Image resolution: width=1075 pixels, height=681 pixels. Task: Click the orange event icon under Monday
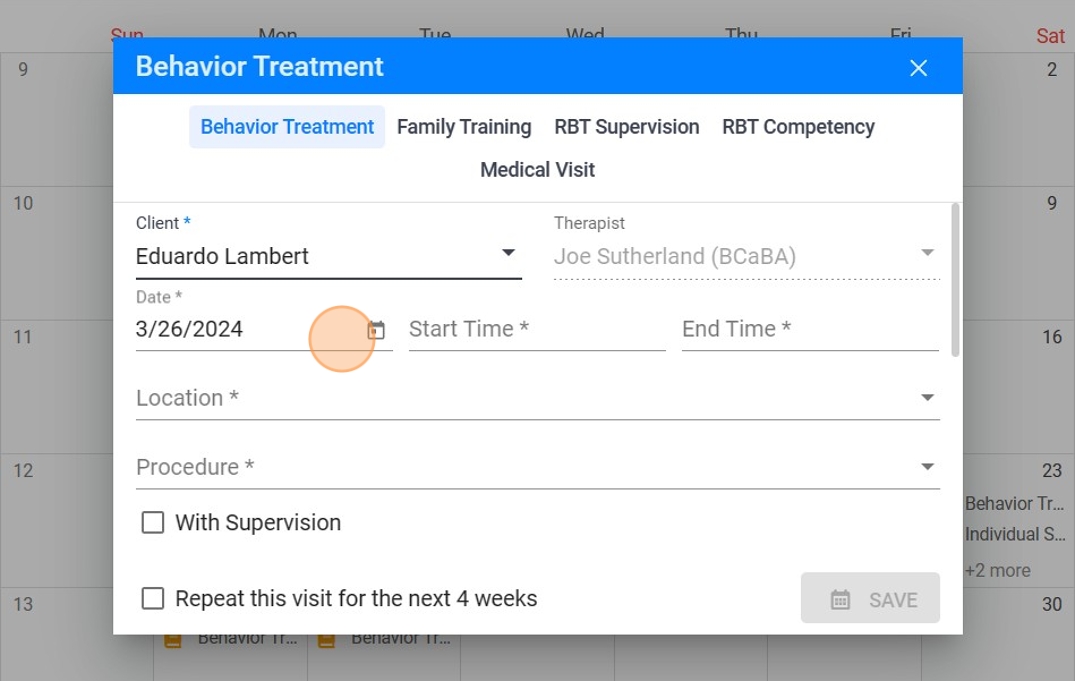(173, 640)
